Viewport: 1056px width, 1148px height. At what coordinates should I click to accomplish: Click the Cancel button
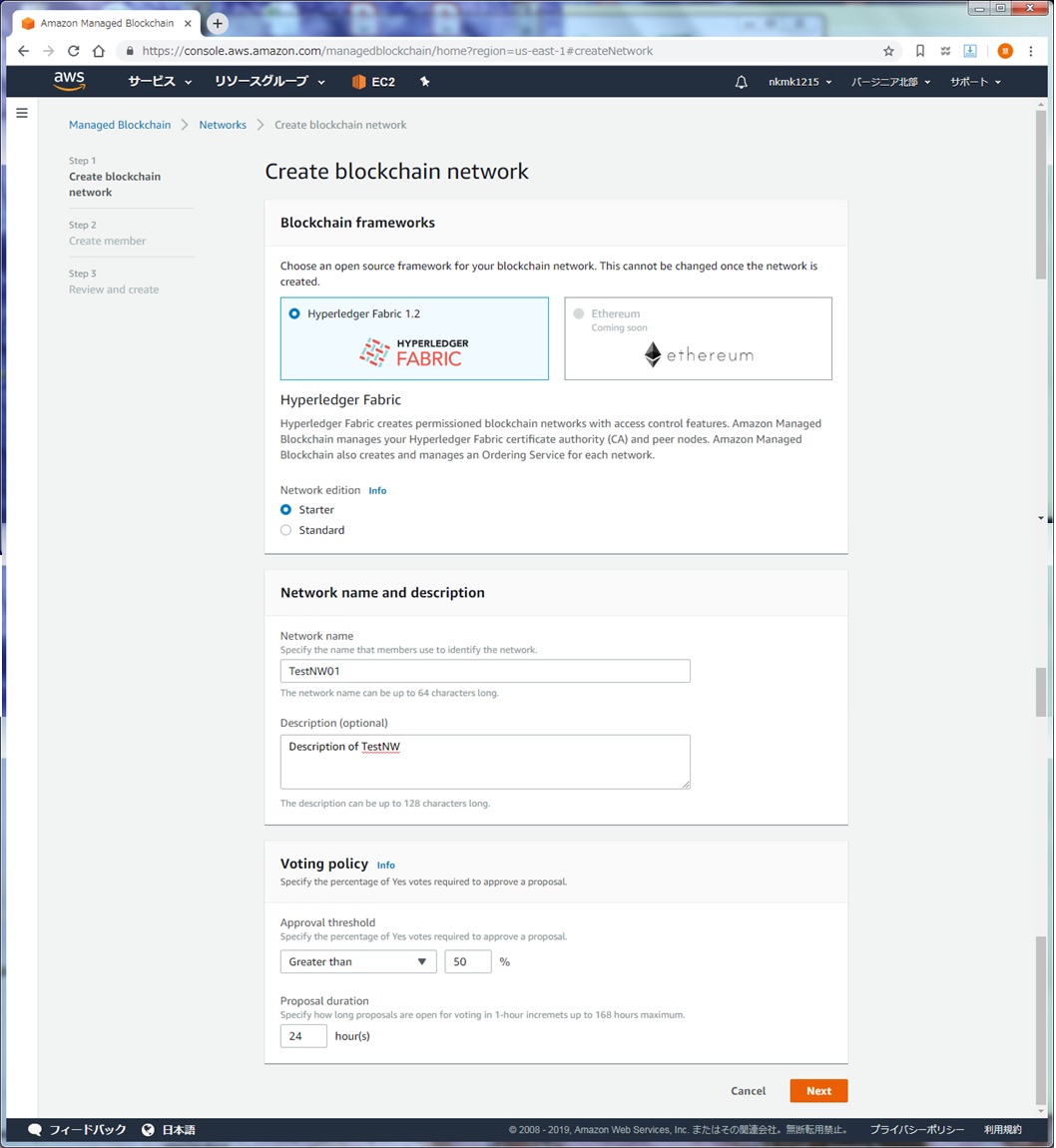(748, 1090)
